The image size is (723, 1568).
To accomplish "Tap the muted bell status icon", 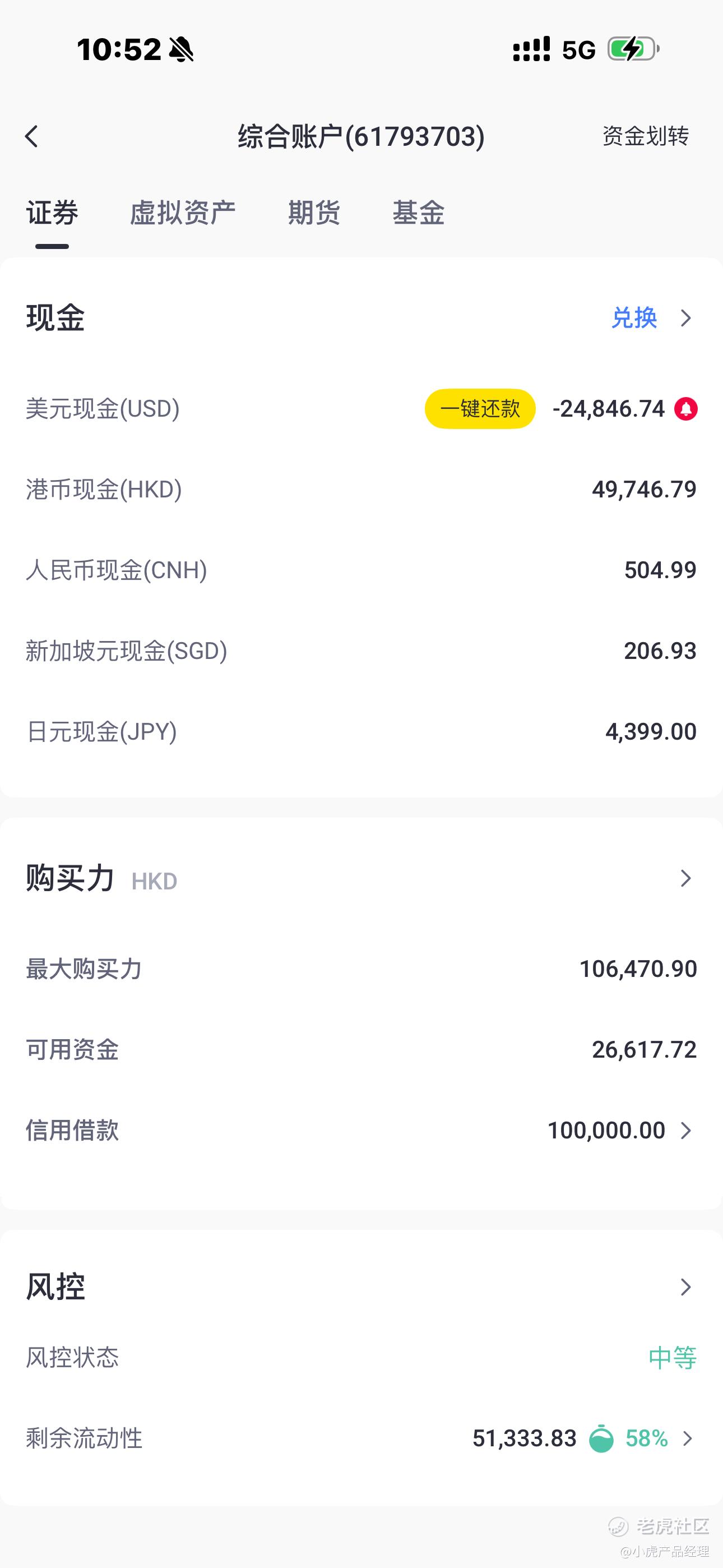I will coord(180,49).
